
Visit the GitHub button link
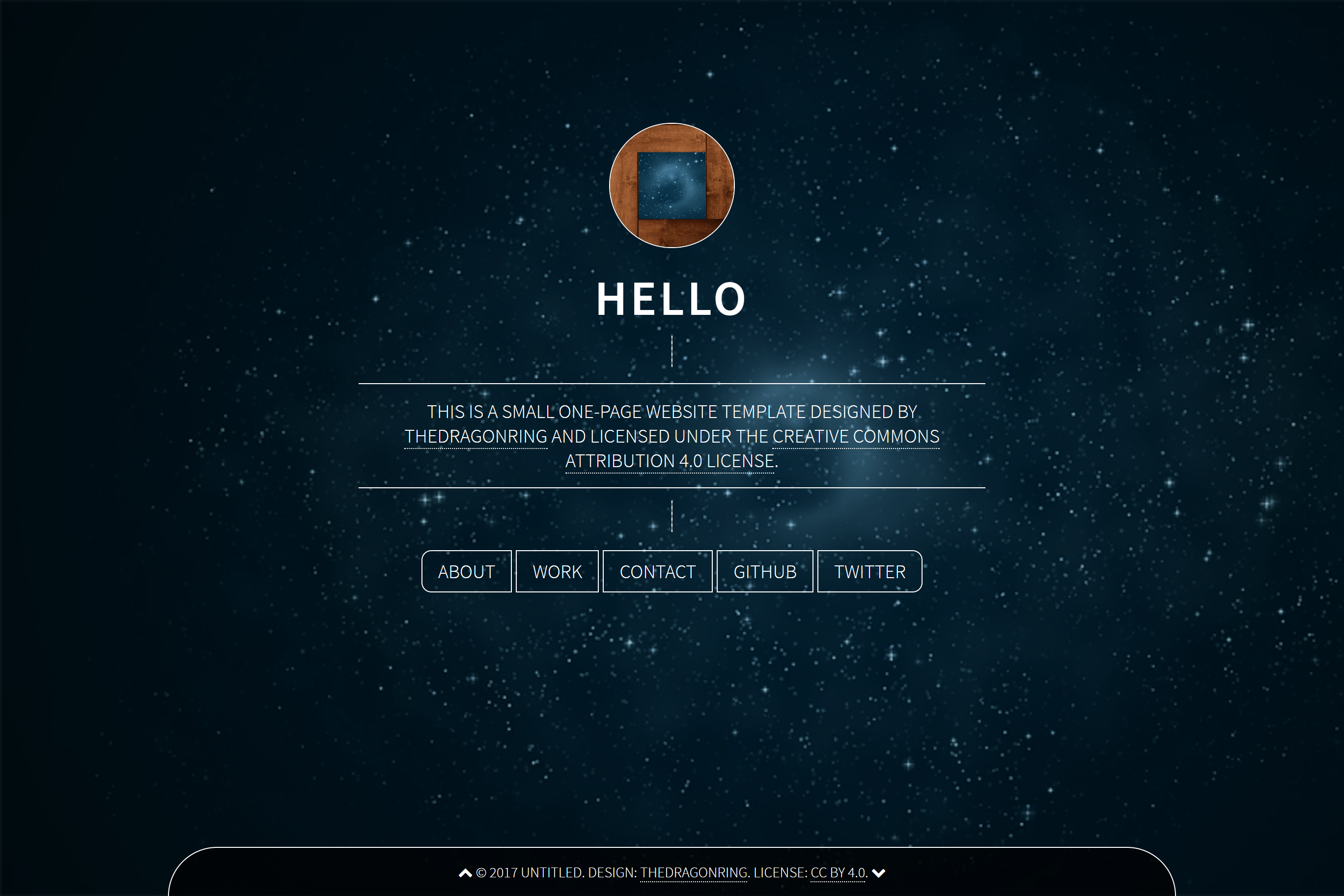pos(764,571)
